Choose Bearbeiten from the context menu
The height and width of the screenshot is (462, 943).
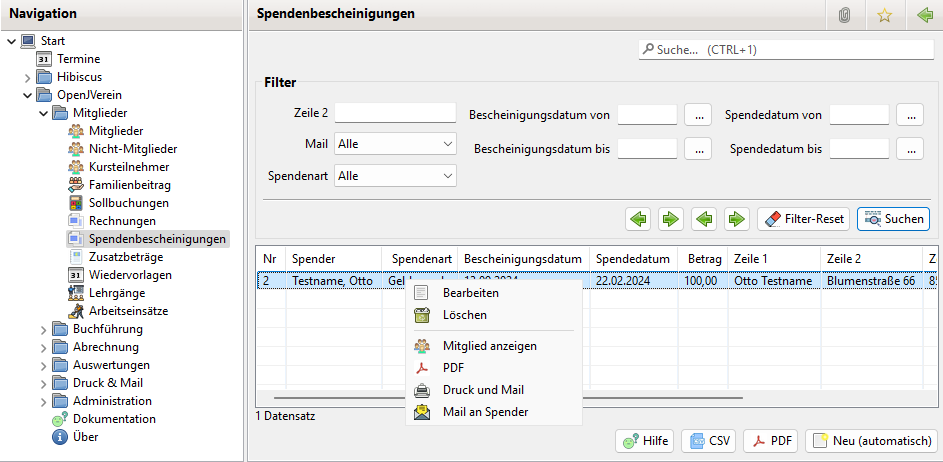[470, 293]
